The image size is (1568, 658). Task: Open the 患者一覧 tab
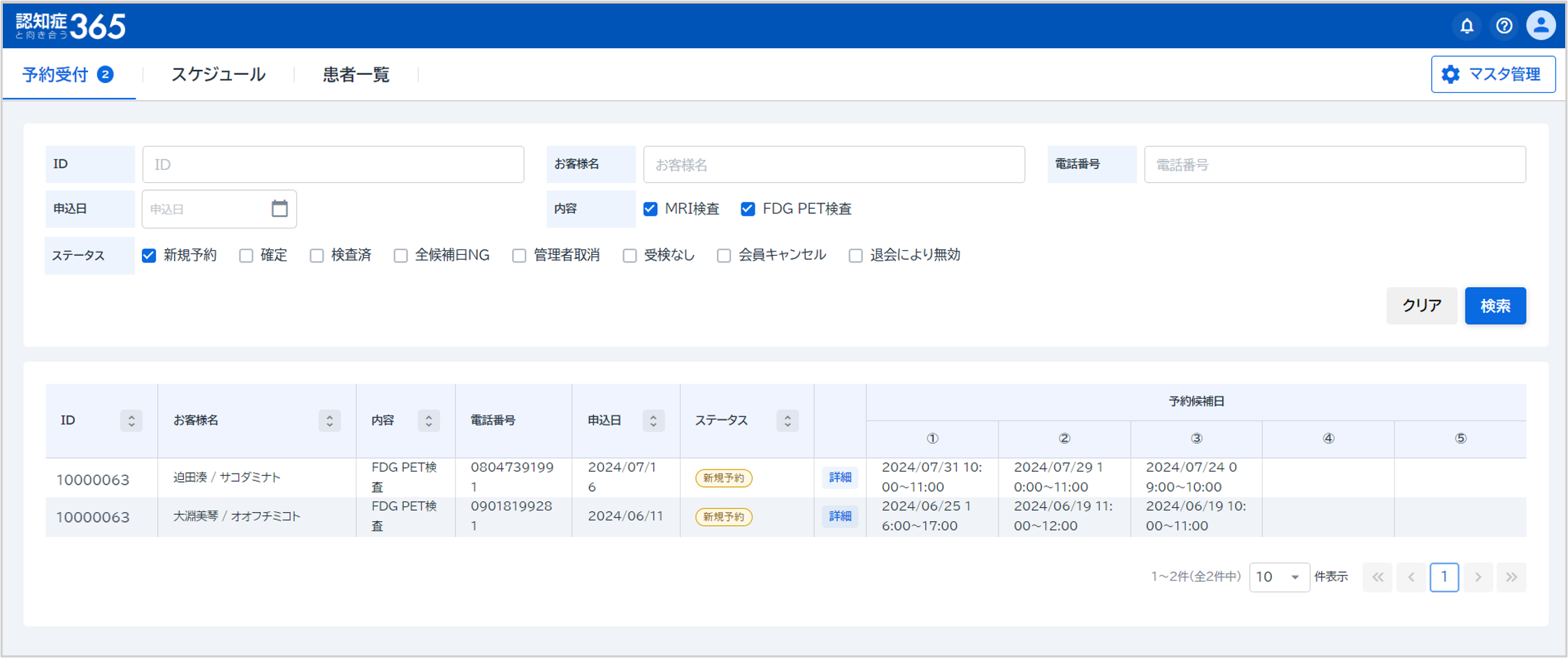(356, 75)
